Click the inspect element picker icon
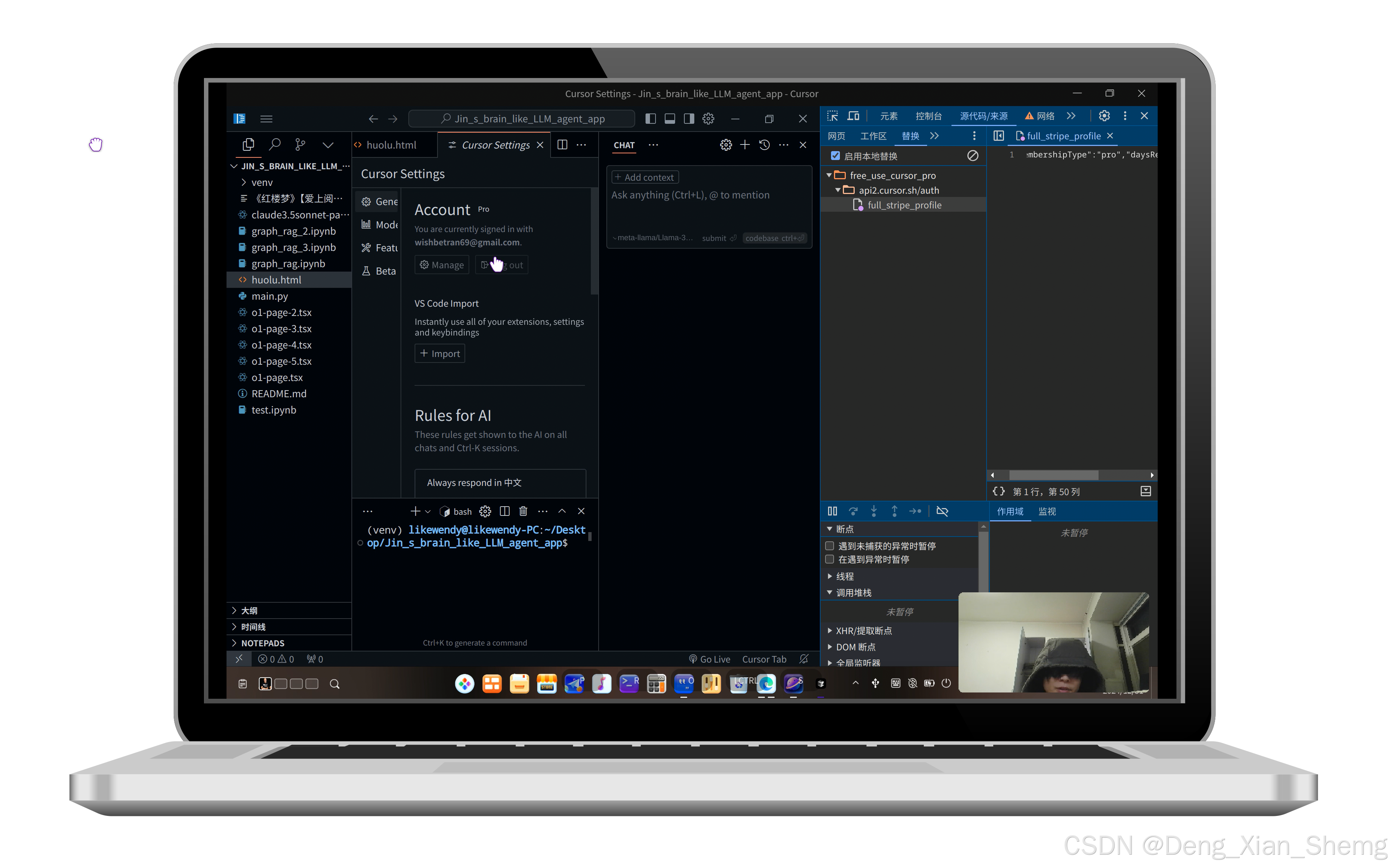The height and width of the screenshot is (868, 1389). coord(832,116)
